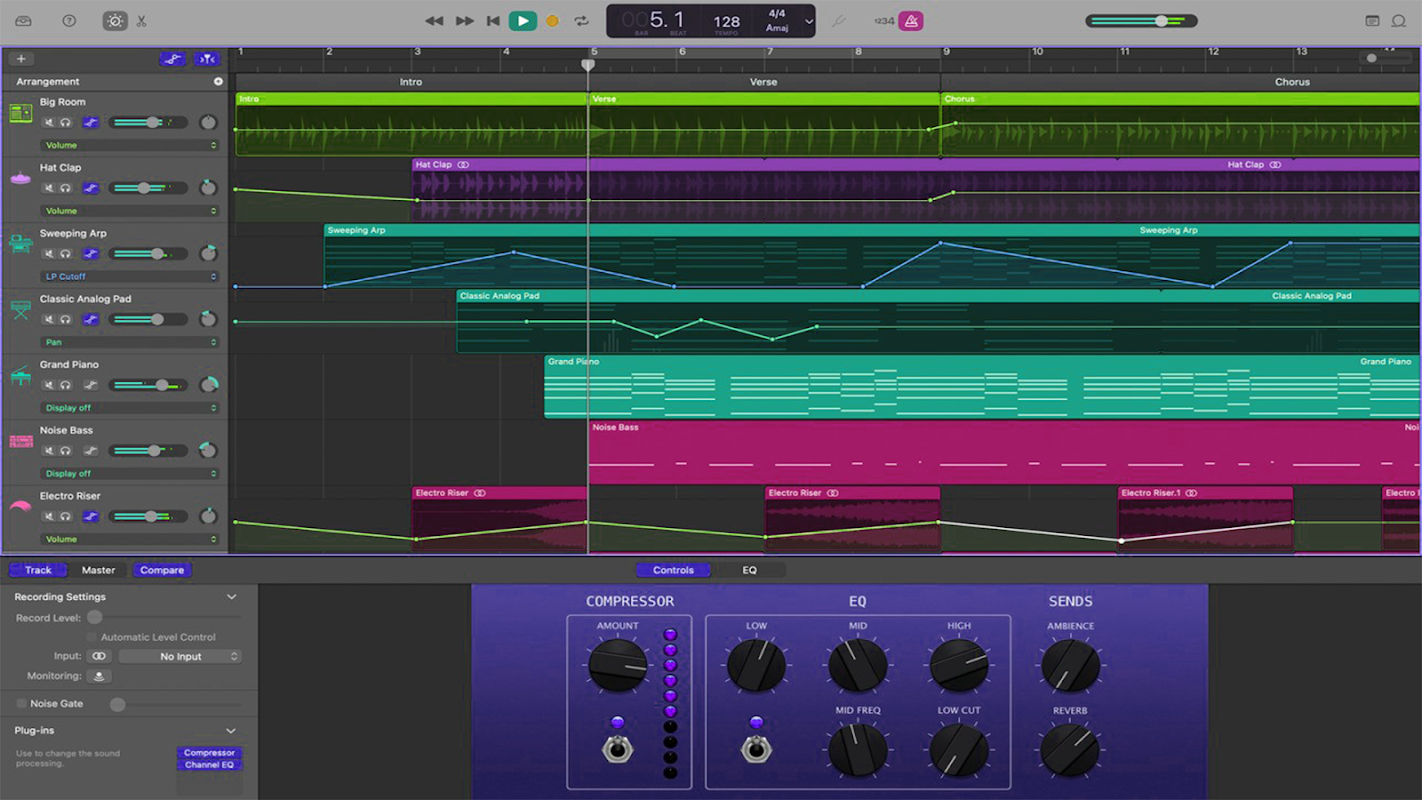The height and width of the screenshot is (800, 1422).
Task: Adjust the master volume slider
Action: tap(1160, 21)
